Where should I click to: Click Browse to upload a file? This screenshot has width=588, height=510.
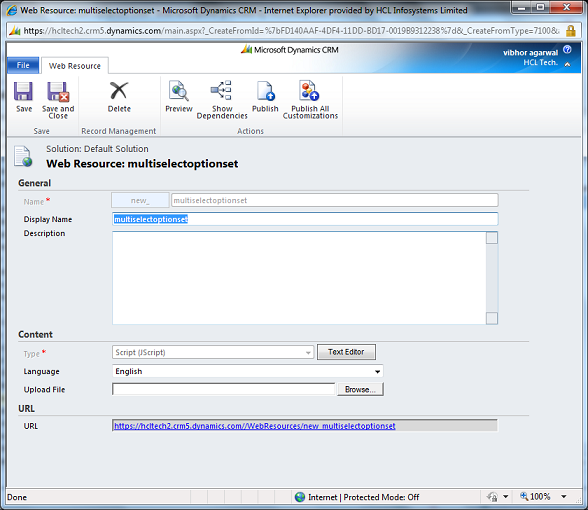360,389
